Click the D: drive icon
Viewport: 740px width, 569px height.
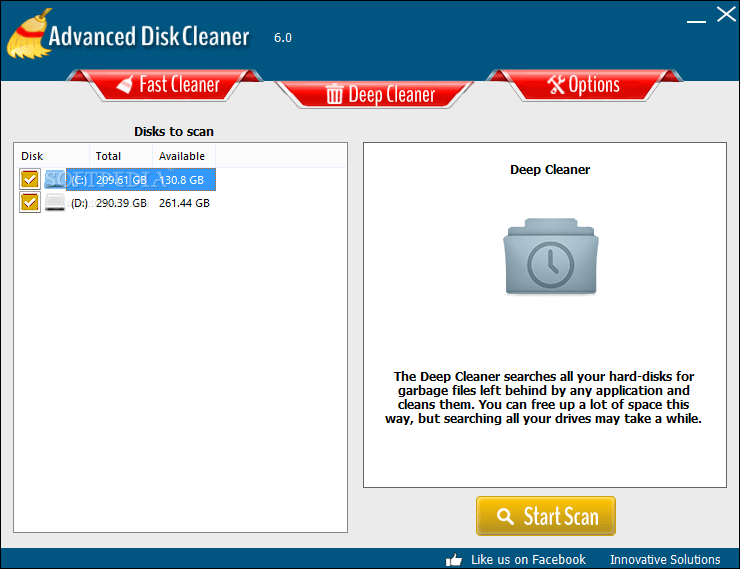(x=55, y=202)
